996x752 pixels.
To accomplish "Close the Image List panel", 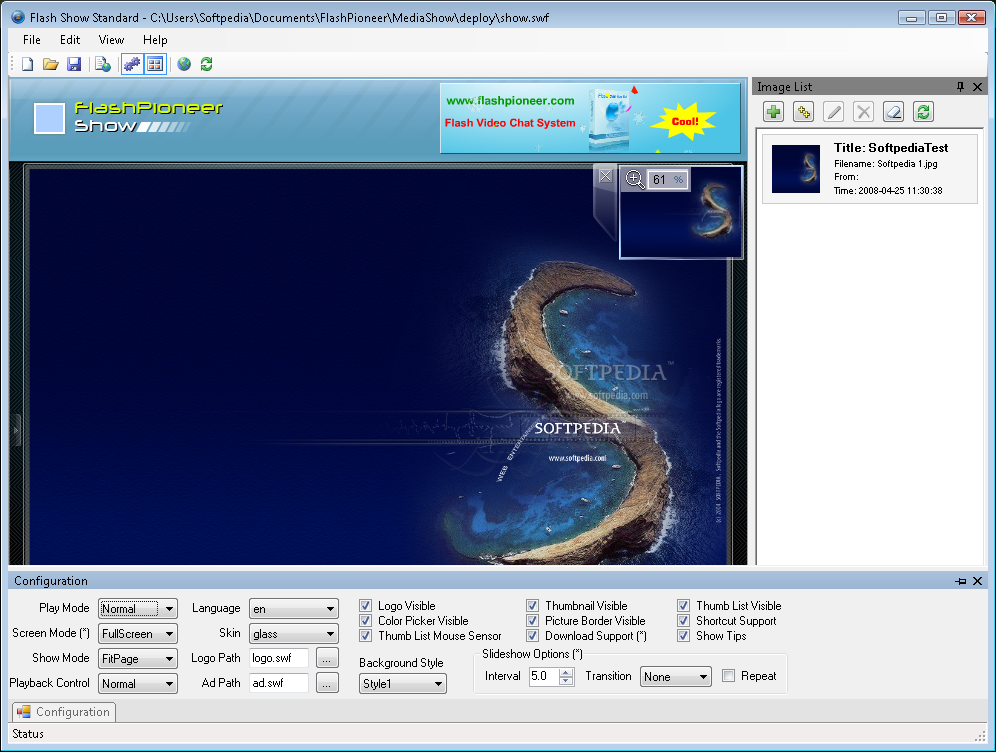I will 978,86.
